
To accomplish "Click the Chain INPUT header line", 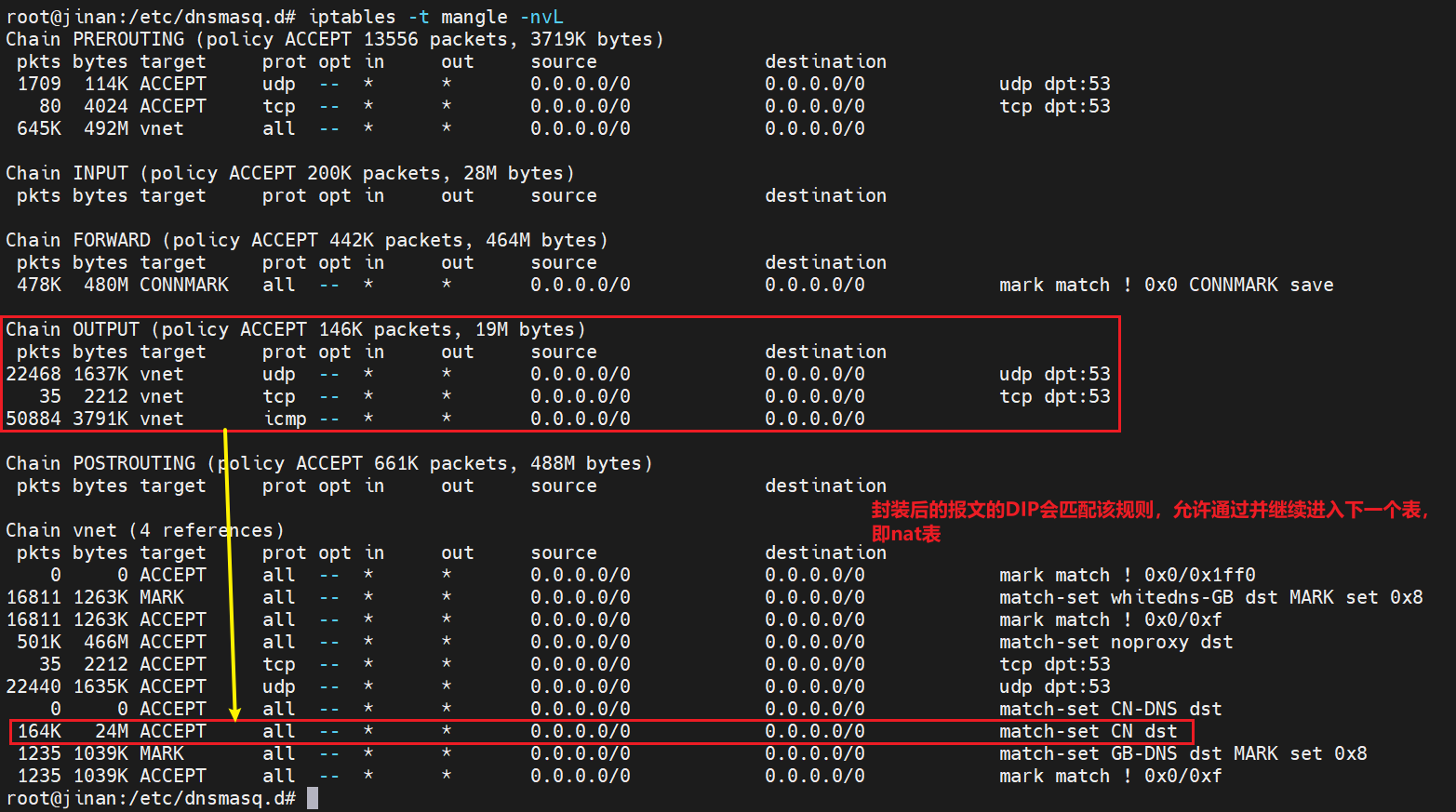I will tap(290, 173).
